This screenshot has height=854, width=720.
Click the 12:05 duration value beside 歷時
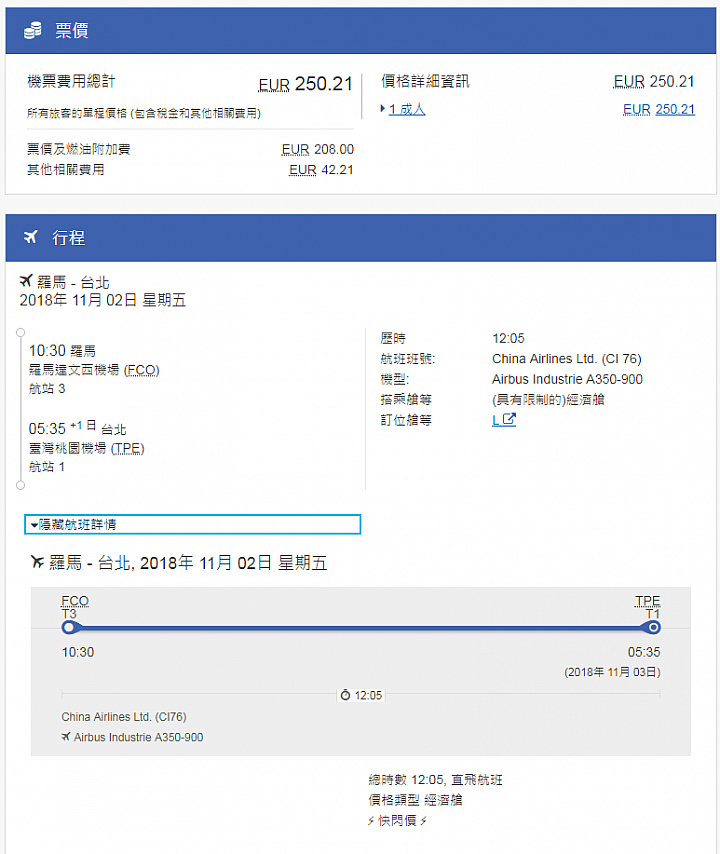[508, 338]
